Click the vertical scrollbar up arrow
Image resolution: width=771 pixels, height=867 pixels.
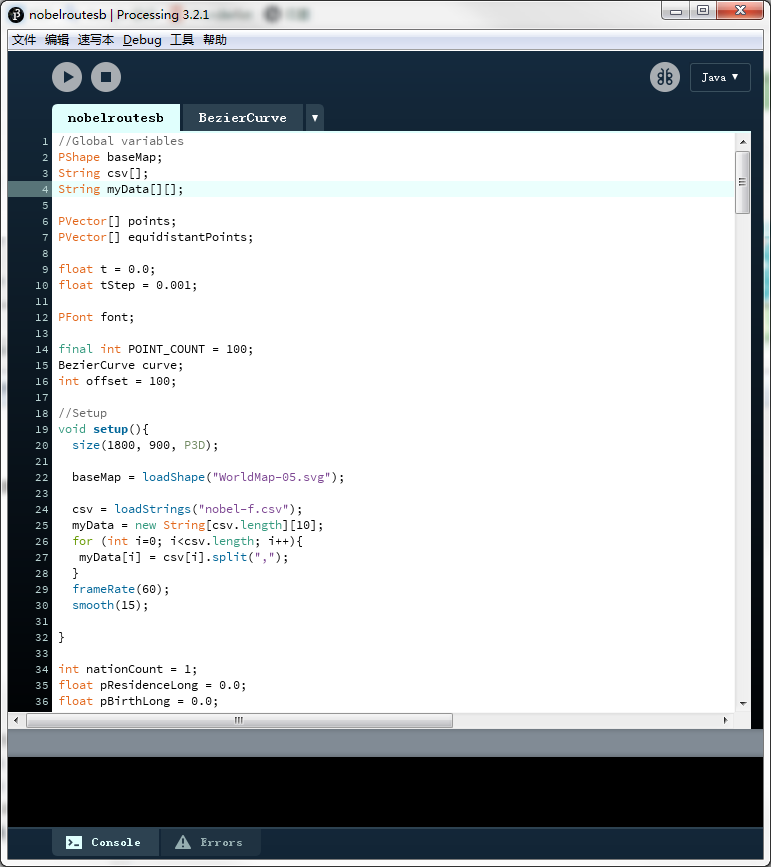pos(743,142)
